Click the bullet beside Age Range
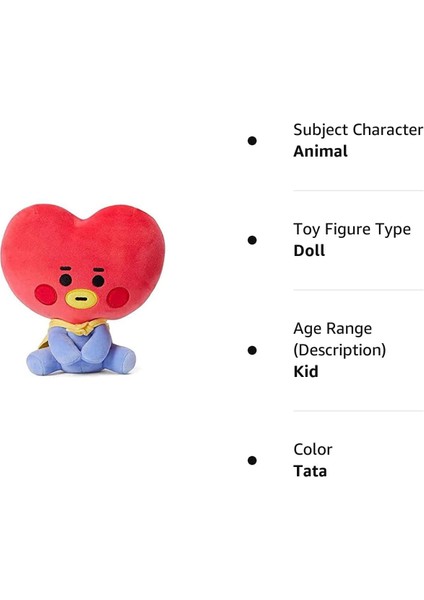This screenshot has width=424, height=600. (252, 350)
